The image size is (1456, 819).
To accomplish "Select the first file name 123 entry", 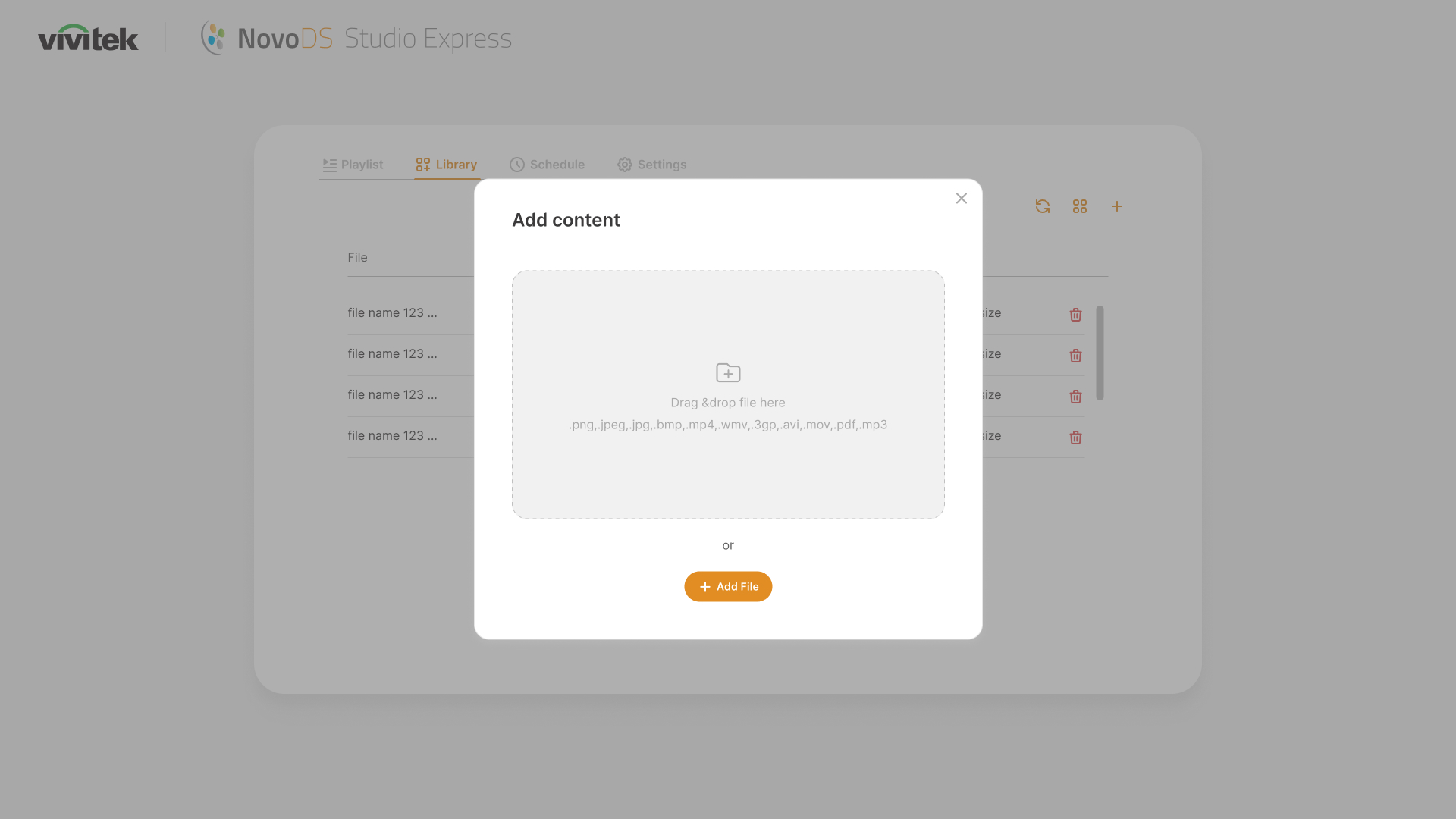I will pyautogui.click(x=392, y=312).
